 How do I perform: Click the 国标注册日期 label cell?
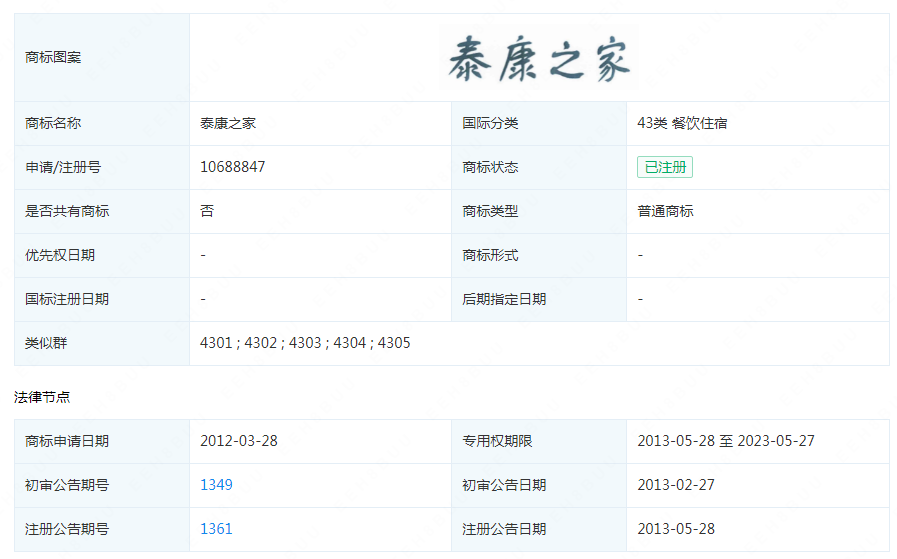pos(102,300)
